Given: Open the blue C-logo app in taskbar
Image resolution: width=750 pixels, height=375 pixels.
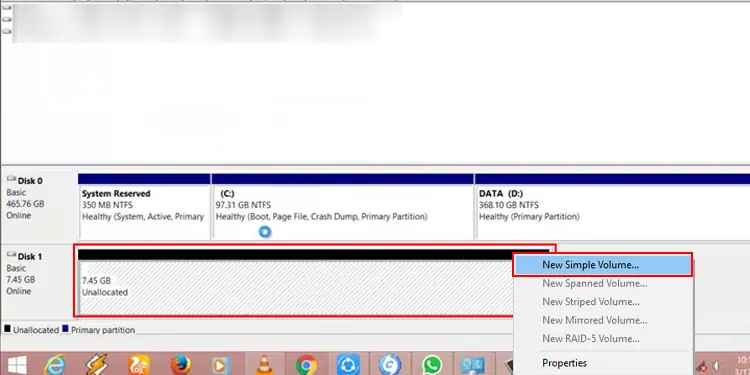Looking at the screenshot, I should click(390, 365).
